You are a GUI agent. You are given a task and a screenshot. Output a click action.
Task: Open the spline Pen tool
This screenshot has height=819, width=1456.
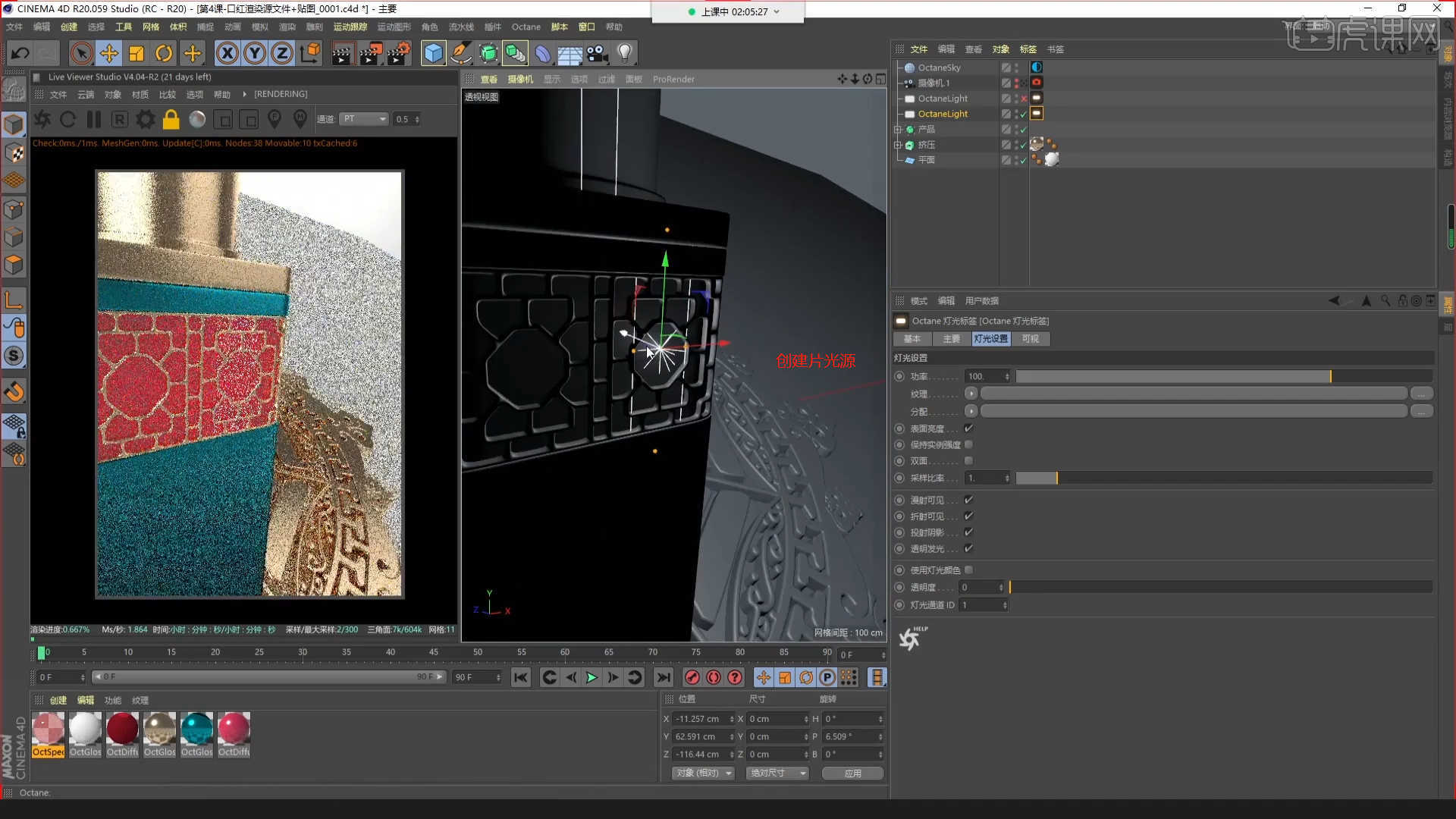pos(460,53)
